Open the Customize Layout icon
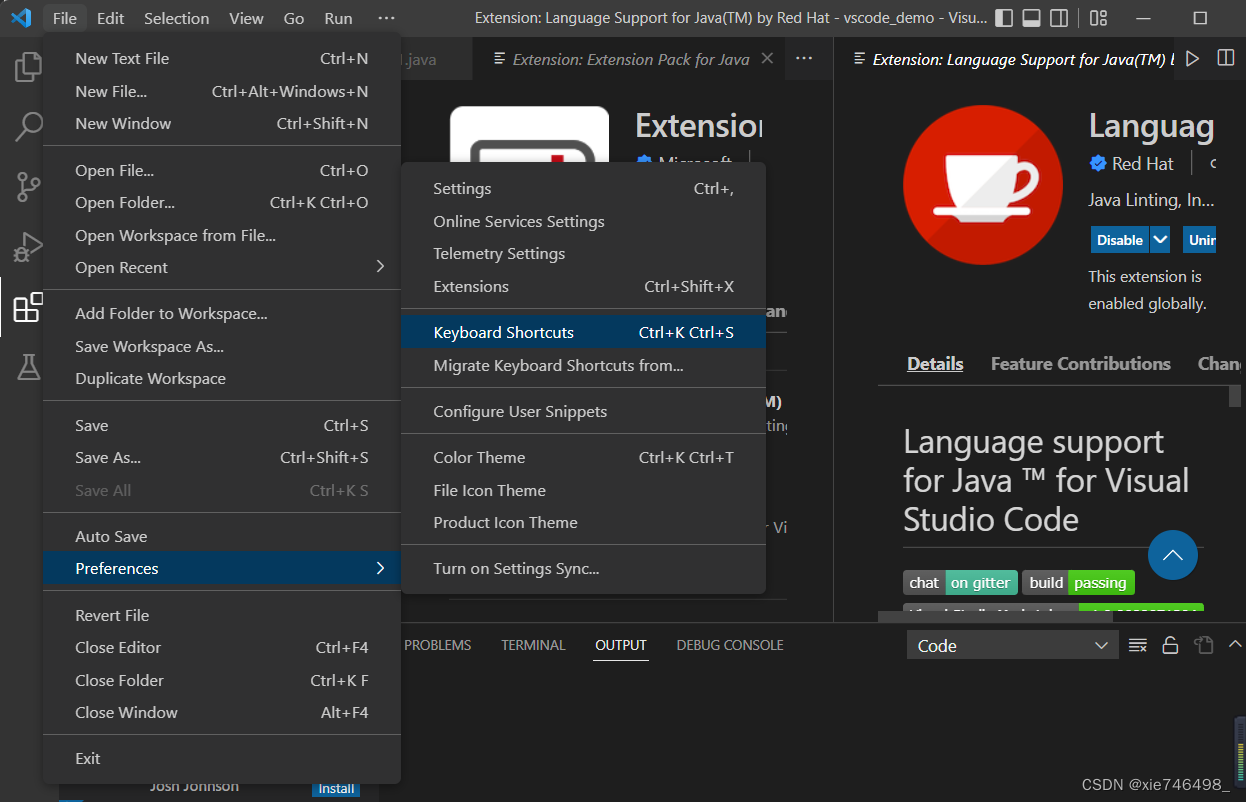The image size is (1246, 802). pos(1098,18)
